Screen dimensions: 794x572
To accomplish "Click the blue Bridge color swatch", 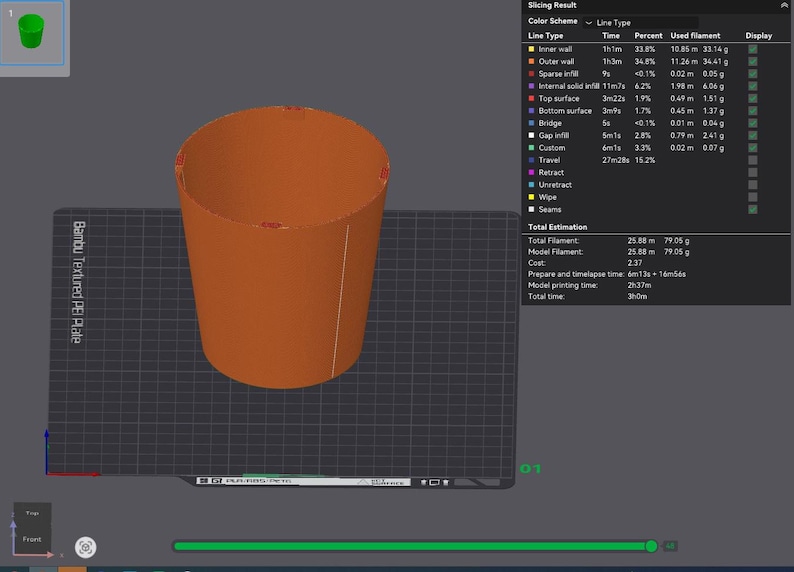I will [531, 123].
